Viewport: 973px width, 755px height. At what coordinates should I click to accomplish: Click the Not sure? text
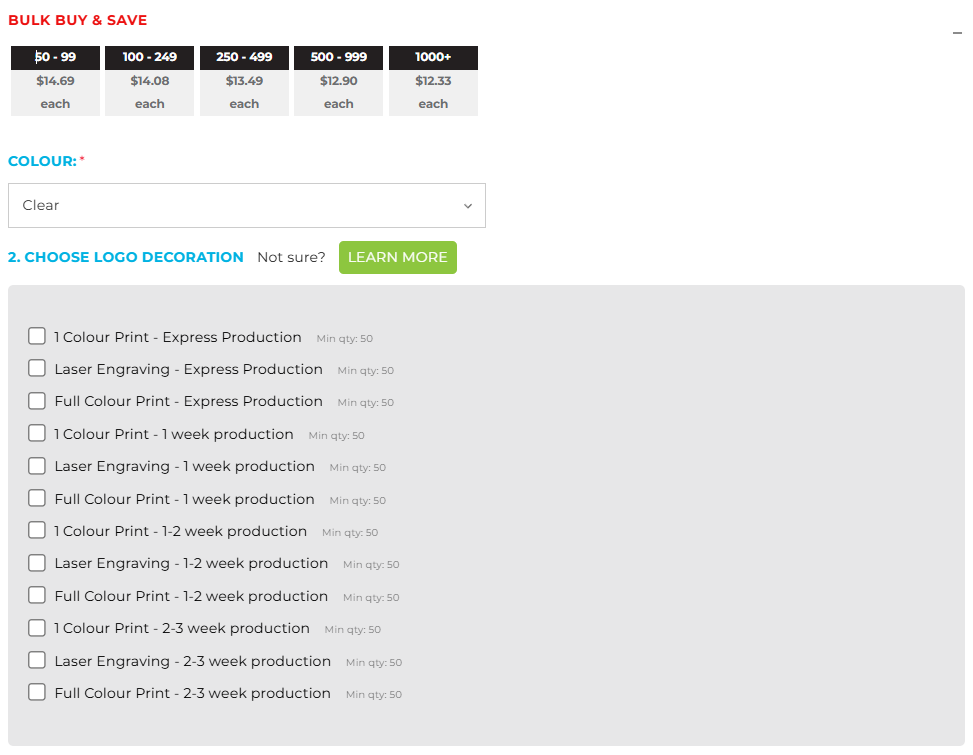pos(291,257)
